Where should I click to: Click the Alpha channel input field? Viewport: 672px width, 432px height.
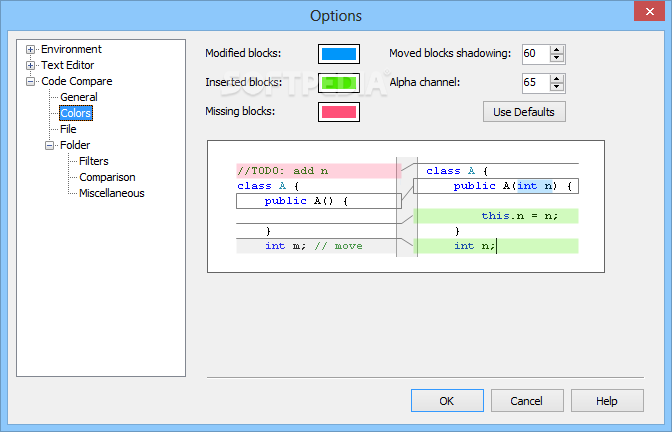pos(536,83)
